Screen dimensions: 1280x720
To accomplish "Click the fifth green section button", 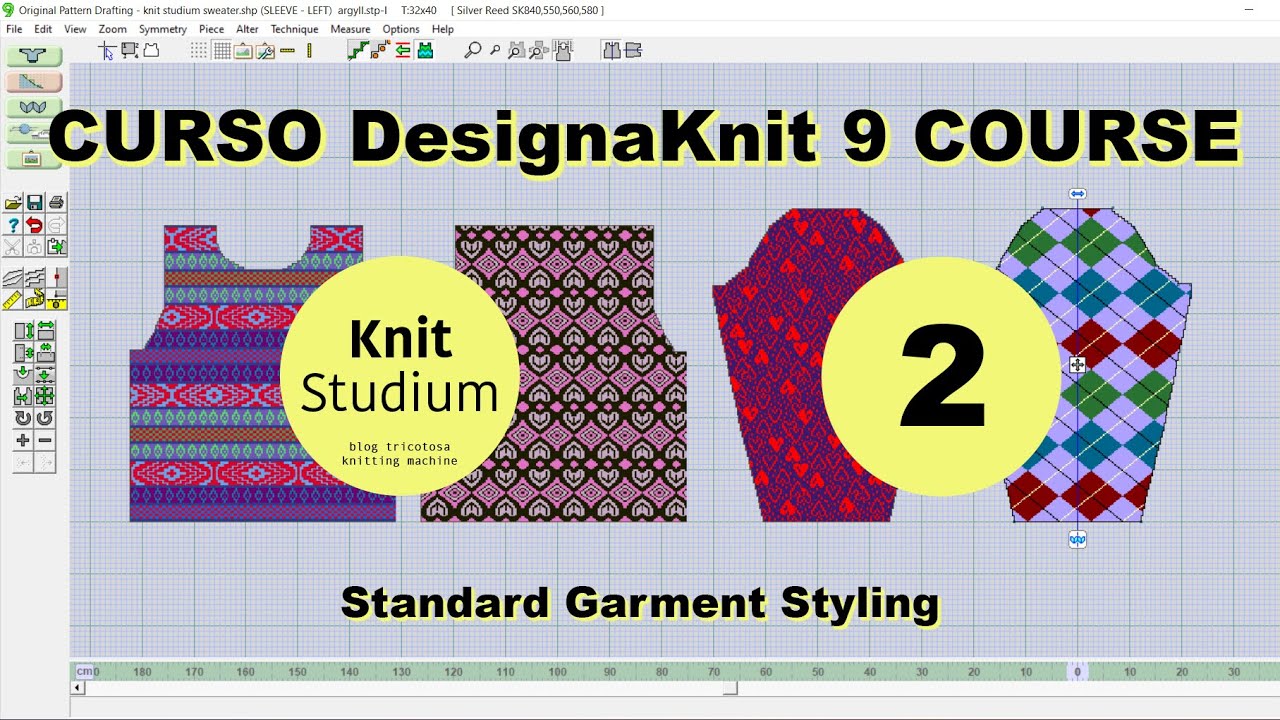I will point(34,158).
